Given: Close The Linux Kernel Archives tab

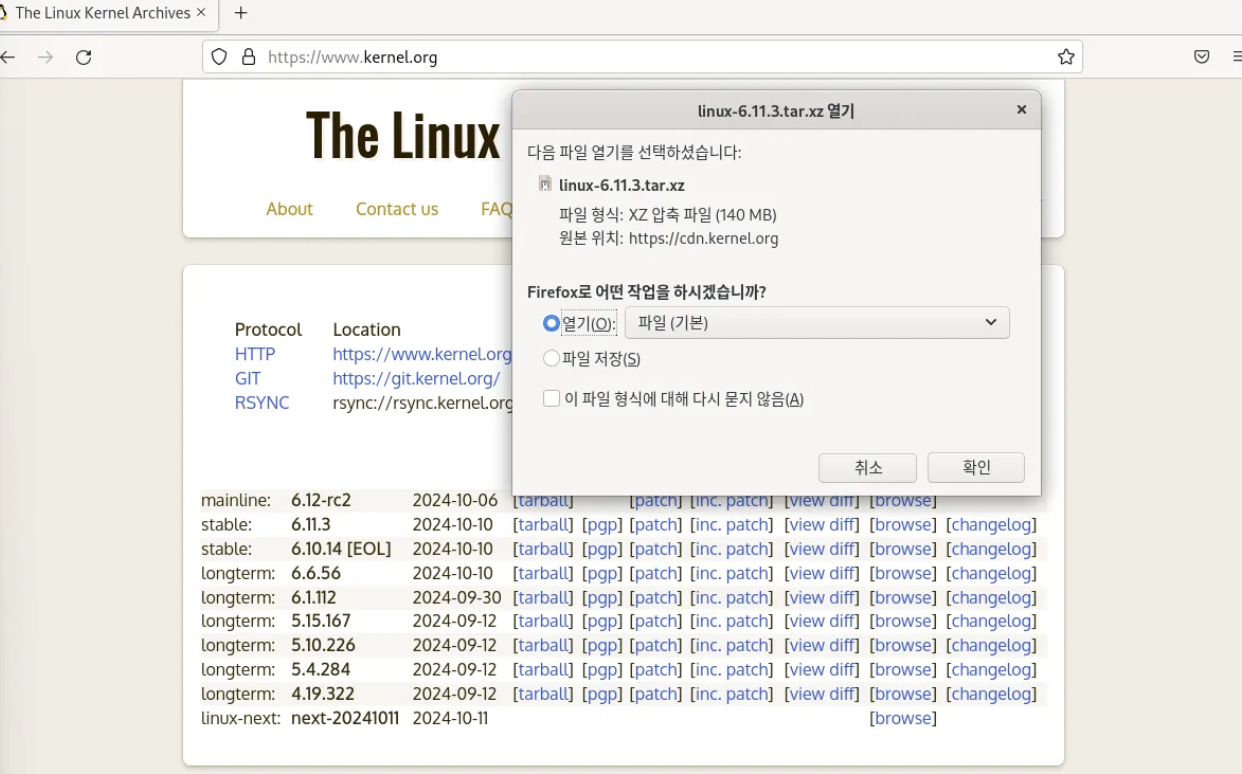Looking at the screenshot, I should coord(201,13).
